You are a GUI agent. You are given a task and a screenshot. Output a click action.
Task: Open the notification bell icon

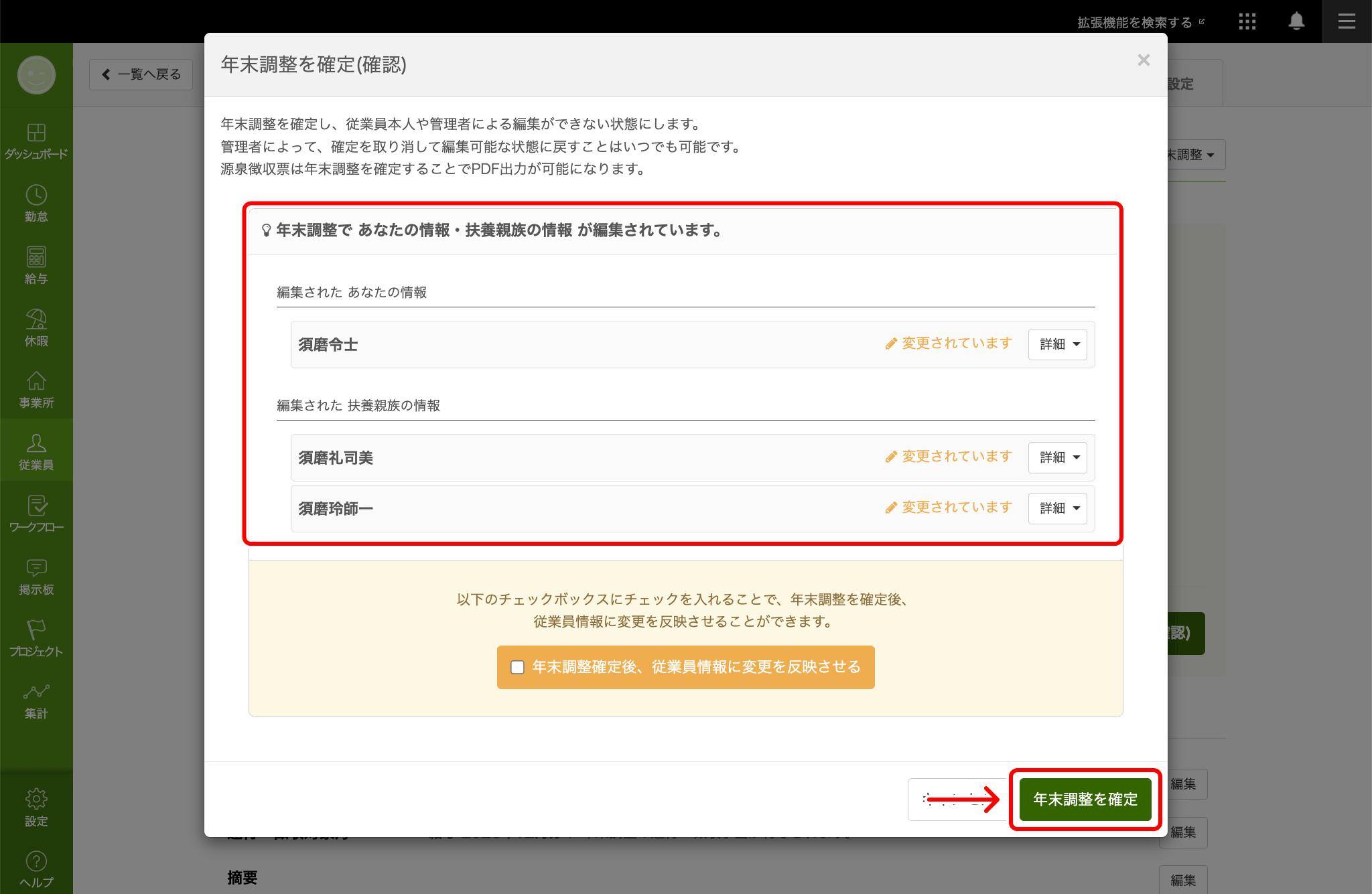point(1296,21)
